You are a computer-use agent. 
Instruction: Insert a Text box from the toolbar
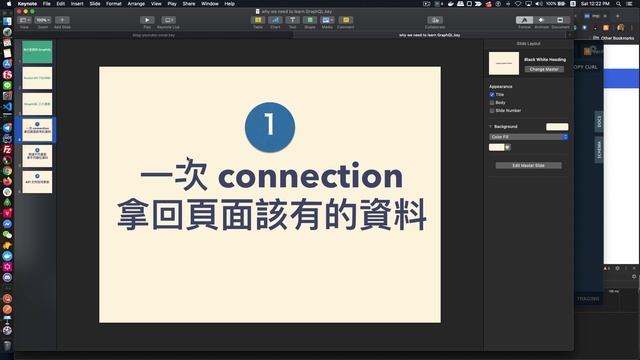click(292, 20)
